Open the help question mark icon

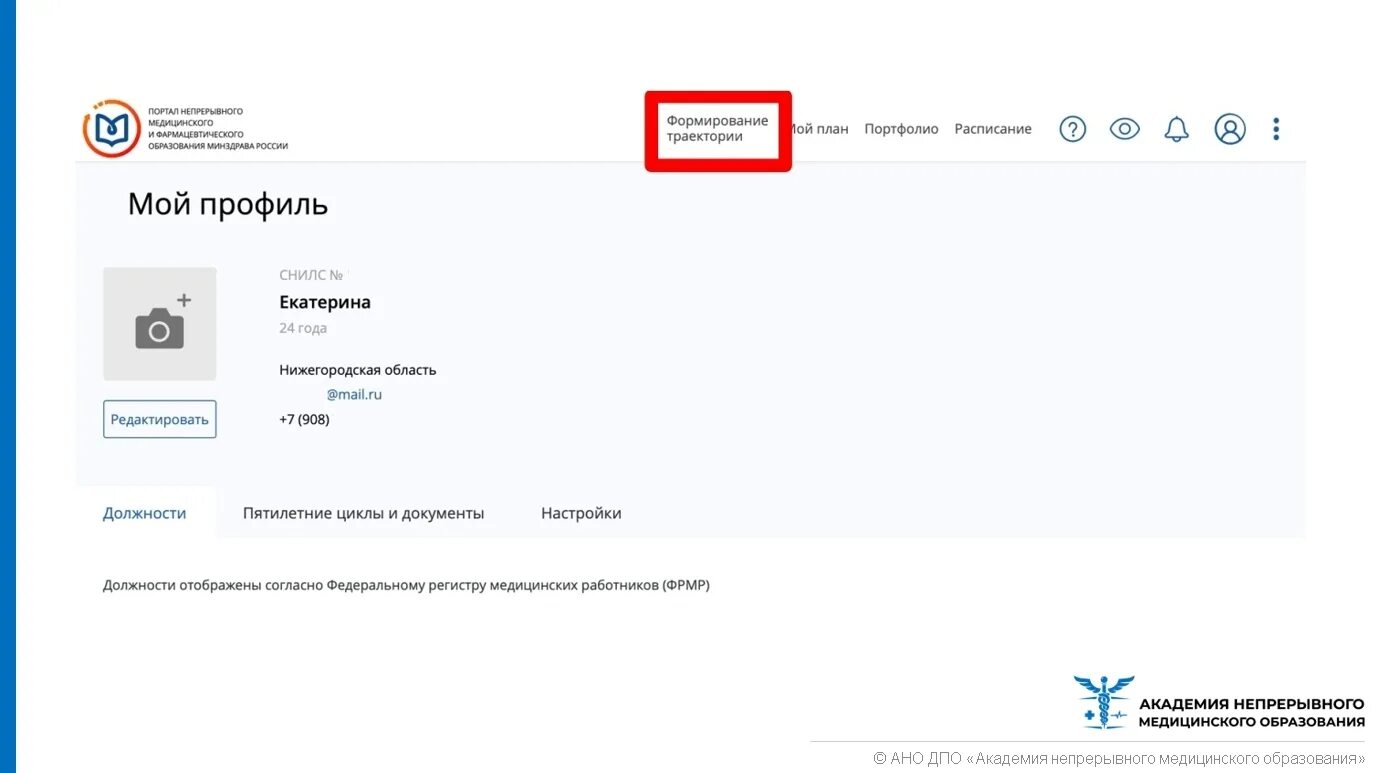point(1072,129)
